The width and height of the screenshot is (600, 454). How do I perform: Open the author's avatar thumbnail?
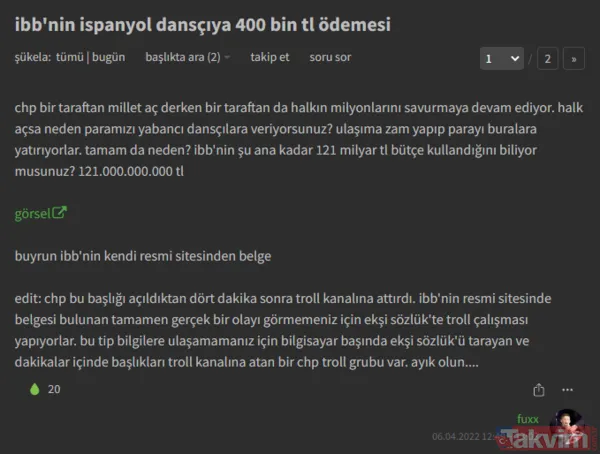click(567, 428)
